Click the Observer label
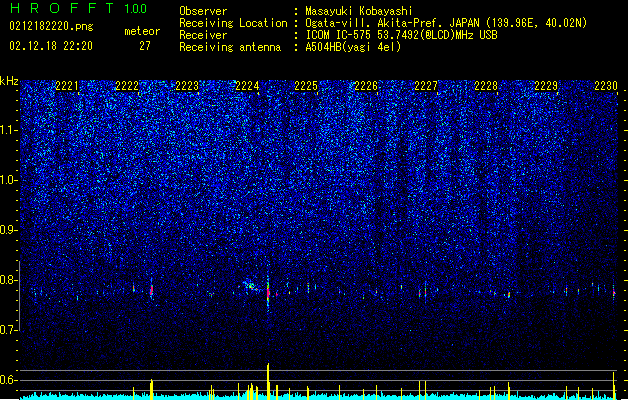Image resolution: width=629 pixels, height=400 pixels. point(203,11)
